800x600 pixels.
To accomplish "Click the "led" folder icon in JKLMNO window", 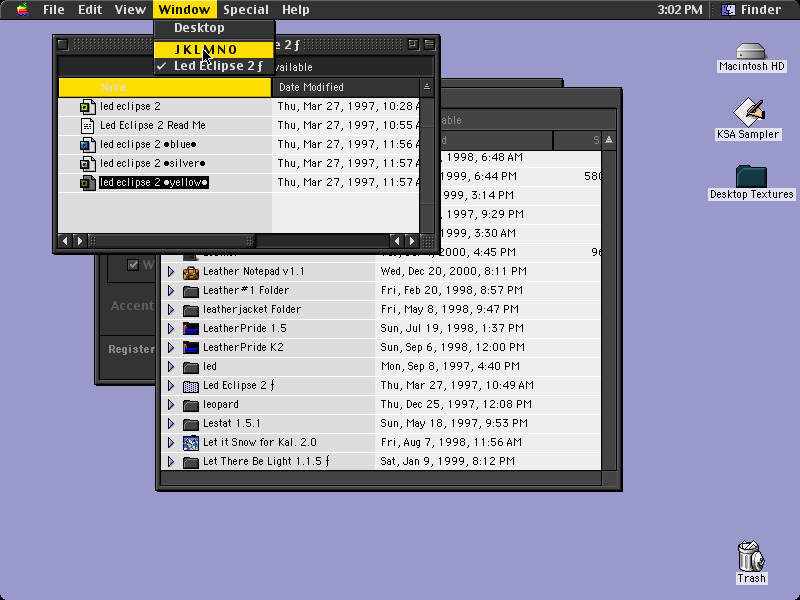I will pyautogui.click(x=191, y=367).
